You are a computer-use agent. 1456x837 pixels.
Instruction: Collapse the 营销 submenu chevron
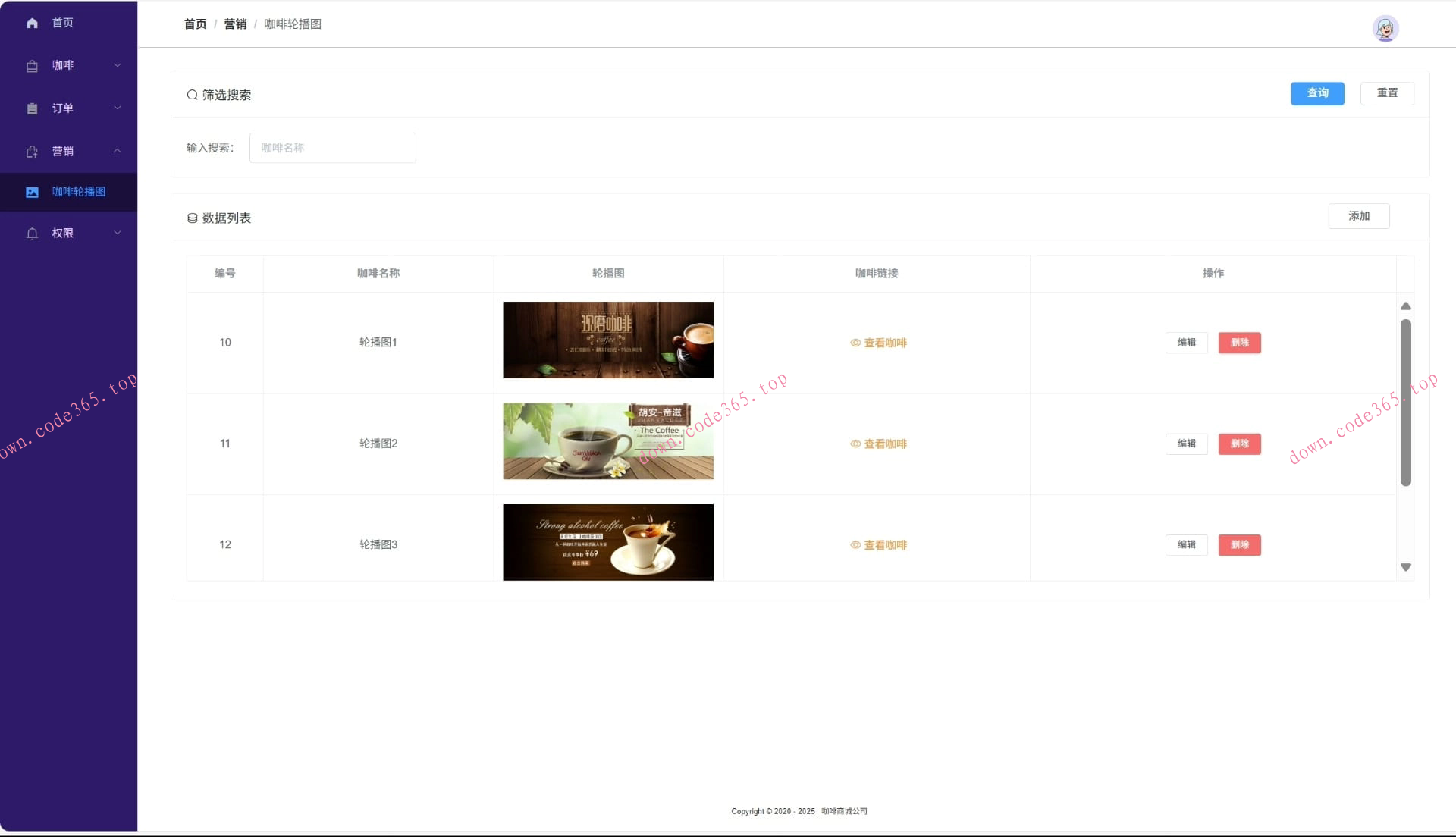(118, 151)
